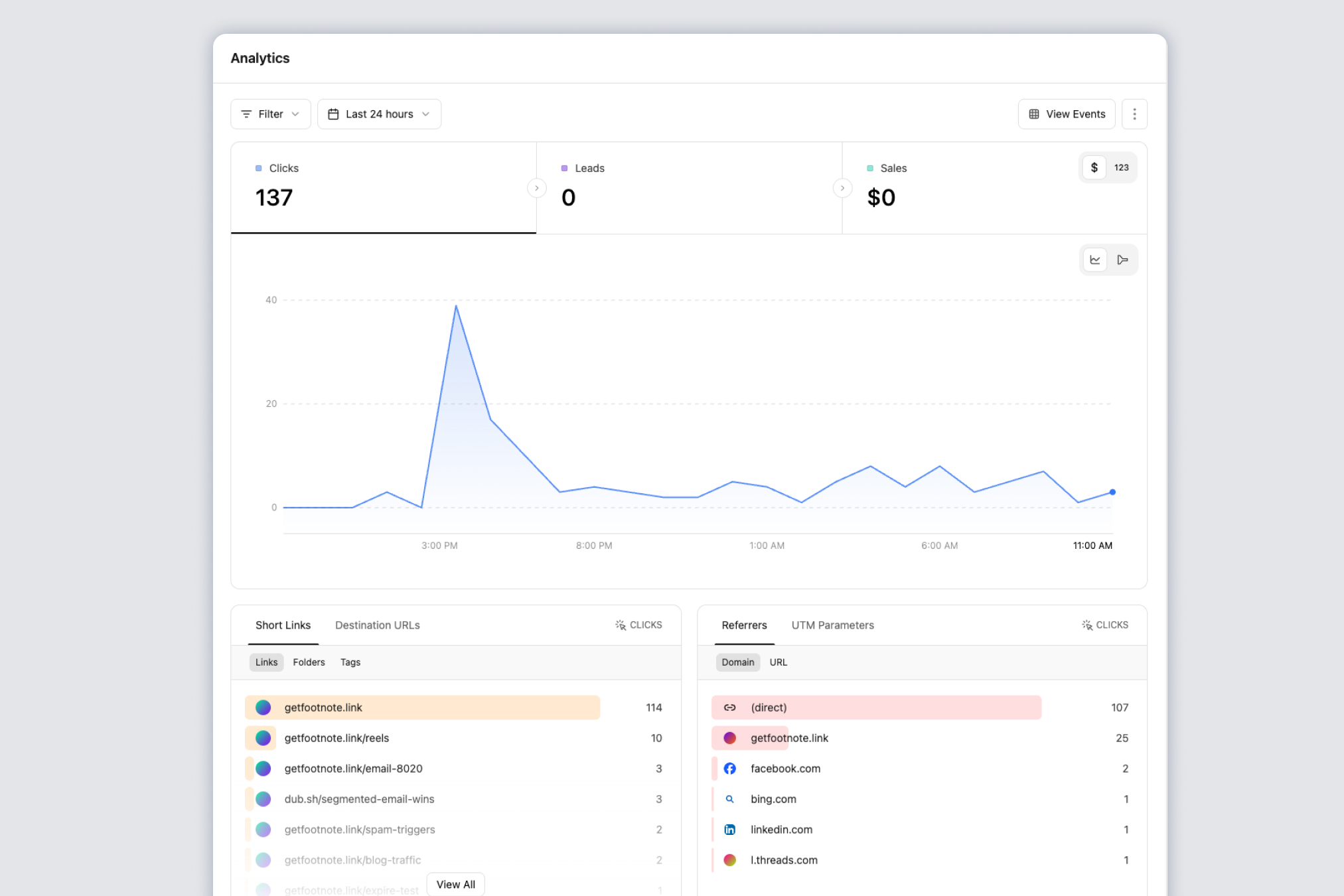Open the three-dot more options menu
The image size is (1344, 896).
[1134, 114]
